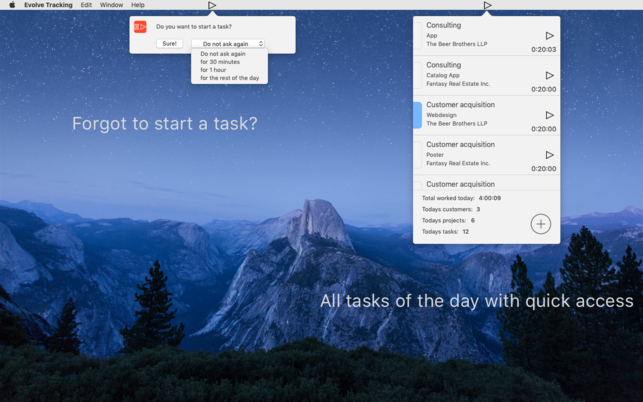Click 0:20:00 timer of Catalog App task

pyautogui.click(x=543, y=89)
